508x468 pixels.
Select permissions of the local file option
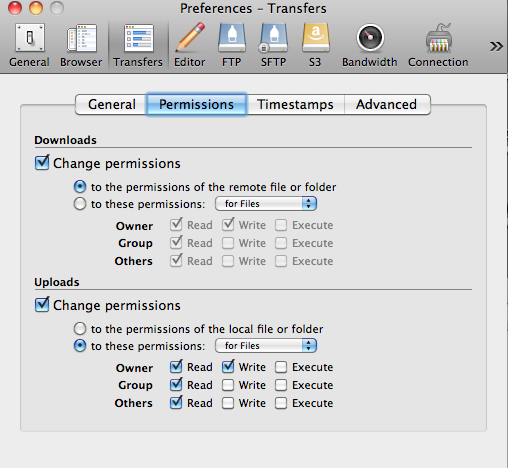point(80,329)
